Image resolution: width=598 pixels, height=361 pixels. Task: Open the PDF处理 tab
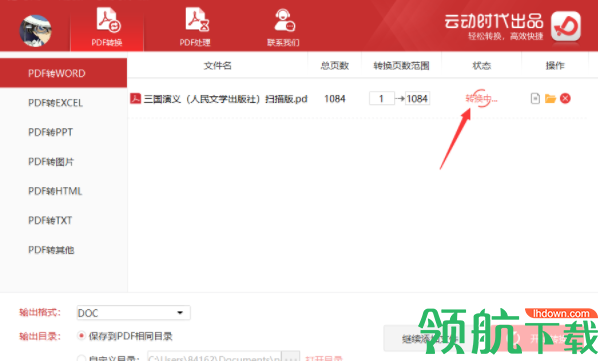pyautogui.click(x=195, y=27)
